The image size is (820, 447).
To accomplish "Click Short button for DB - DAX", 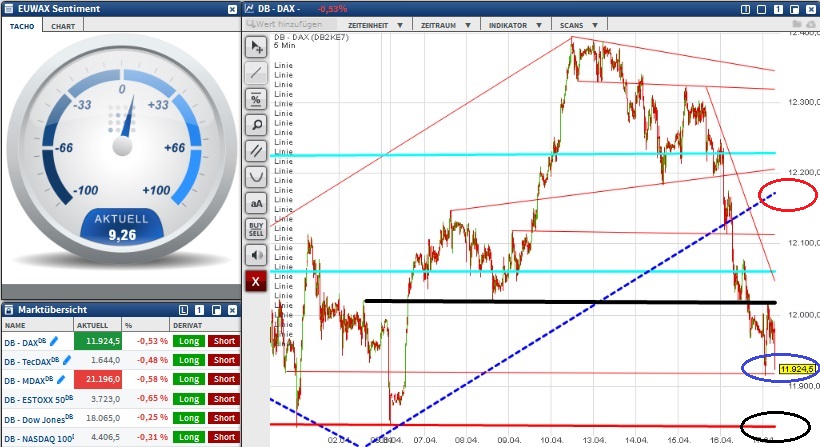I will pos(224,341).
